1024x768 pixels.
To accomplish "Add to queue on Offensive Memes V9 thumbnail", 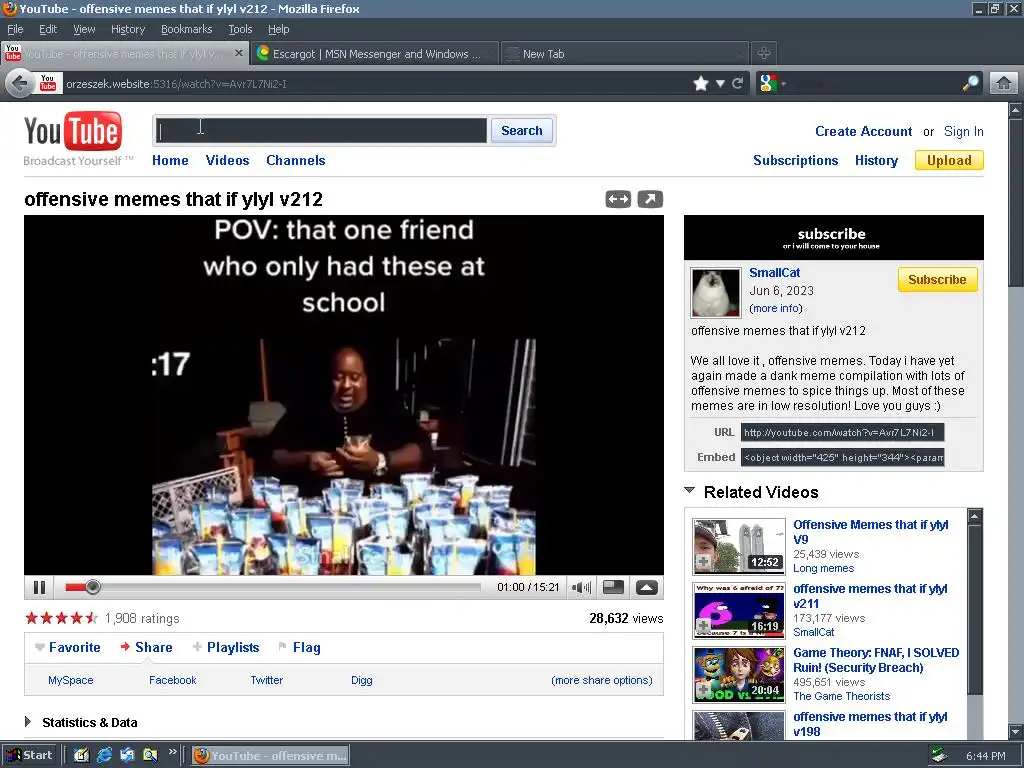I will tap(703, 562).
